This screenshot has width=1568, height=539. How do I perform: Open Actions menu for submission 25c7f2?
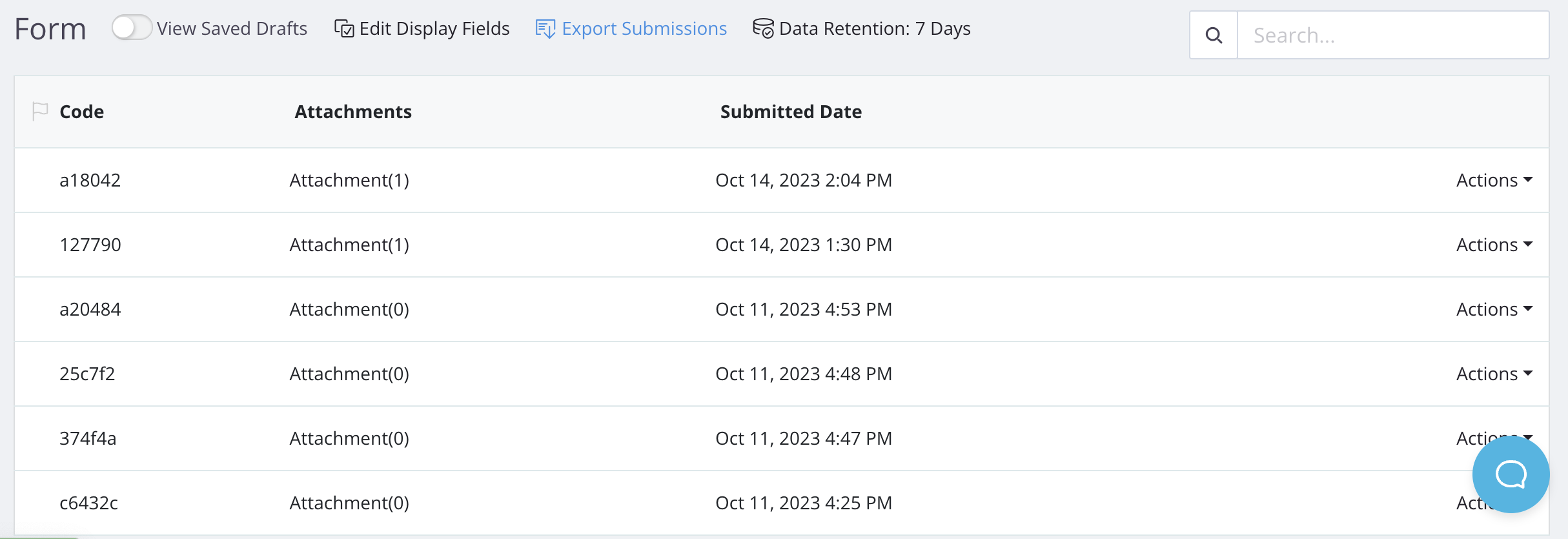tap(1494, 374)
